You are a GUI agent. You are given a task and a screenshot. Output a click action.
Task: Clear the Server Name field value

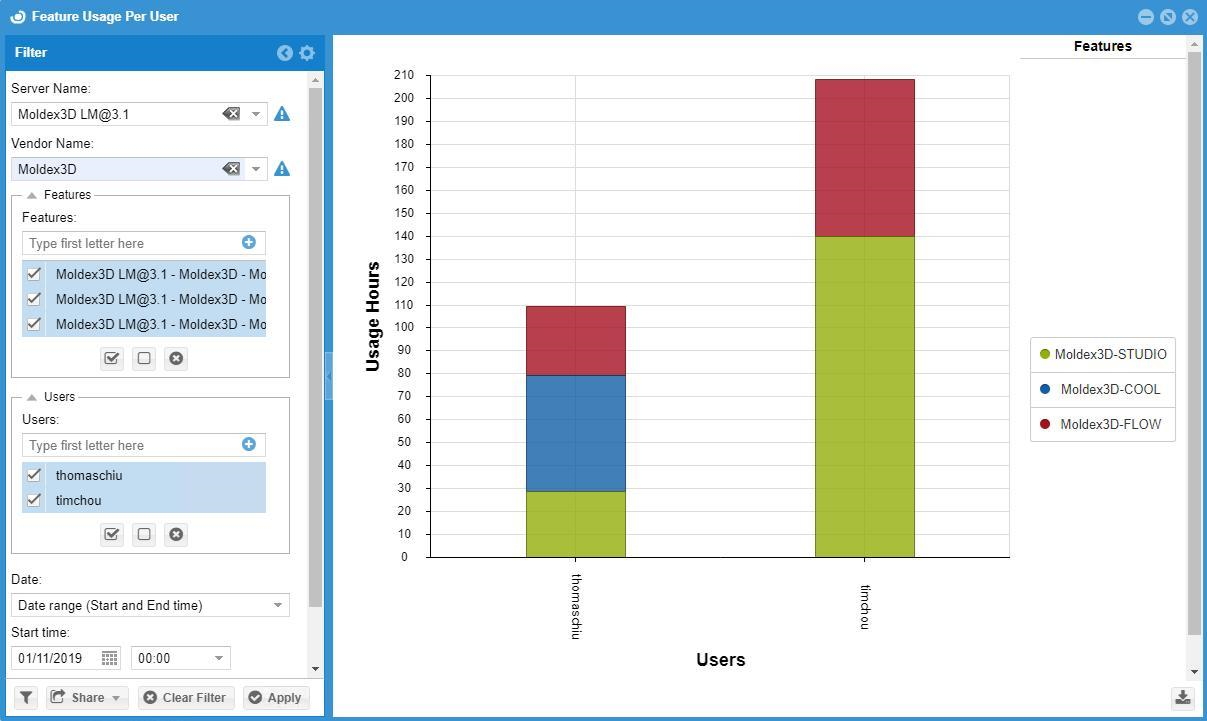(231, 114)
